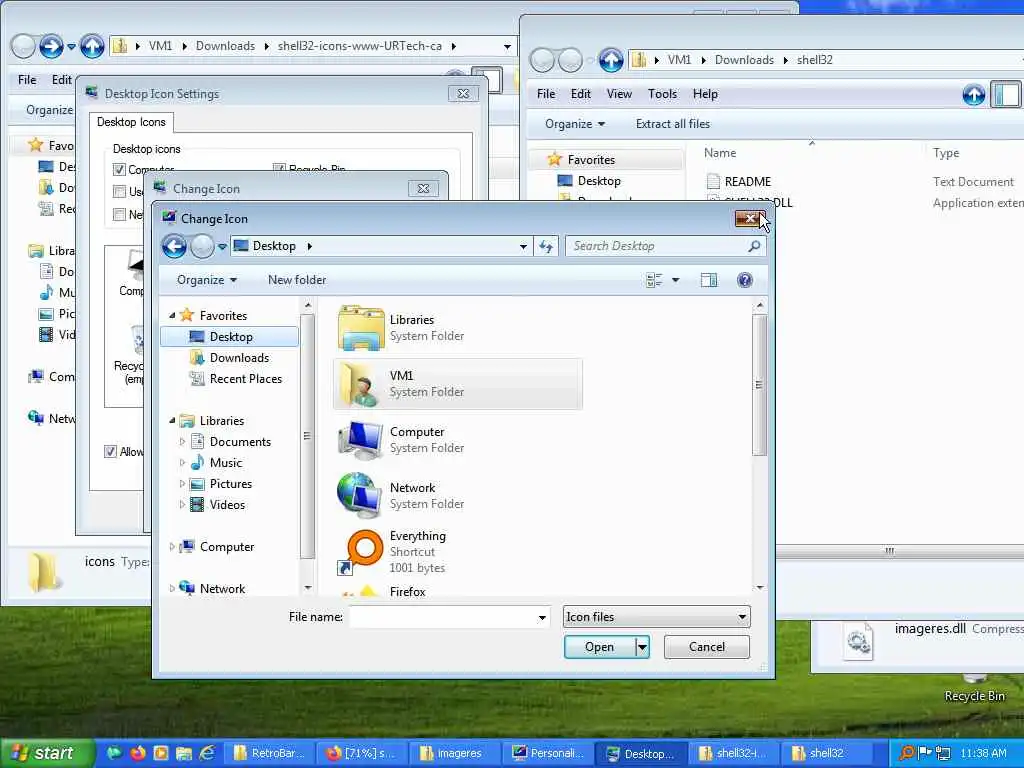Tick the User's Files checkbox in Desktop Icon Settings
1024x768 pixels.
[119, 191]
